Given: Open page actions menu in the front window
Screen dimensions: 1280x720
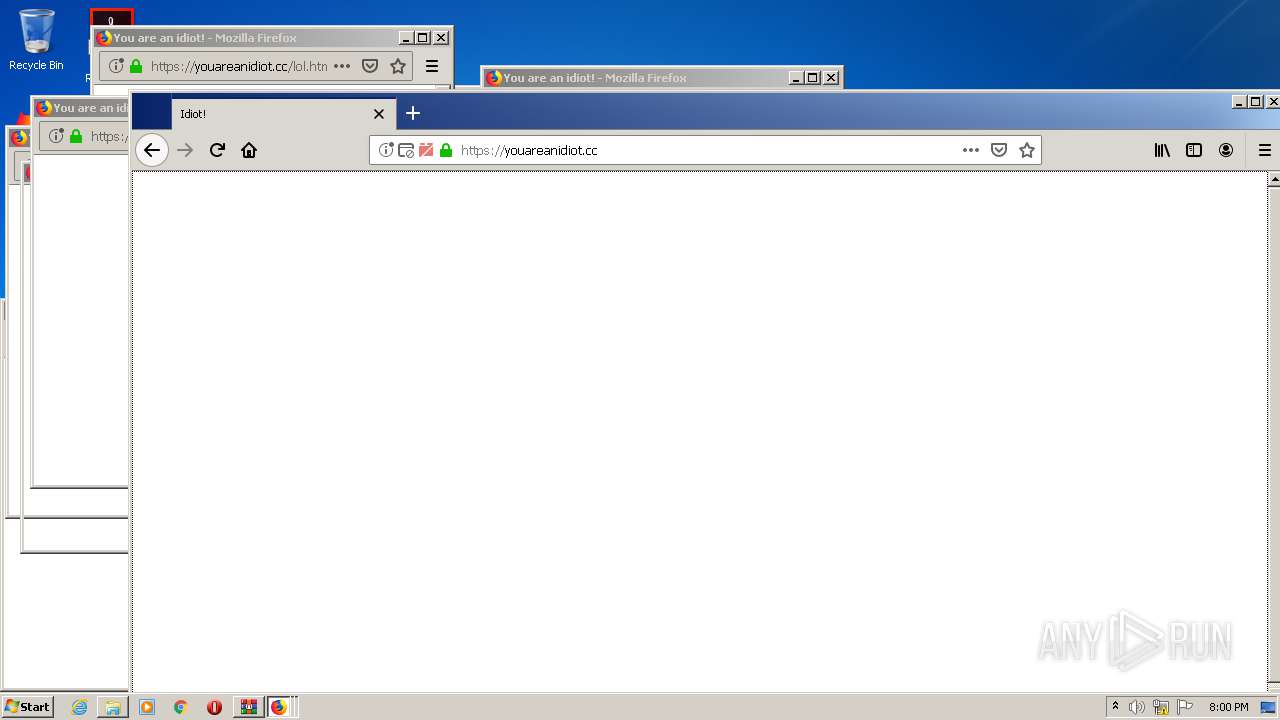Looking at the screenshot, I should 970,150.
